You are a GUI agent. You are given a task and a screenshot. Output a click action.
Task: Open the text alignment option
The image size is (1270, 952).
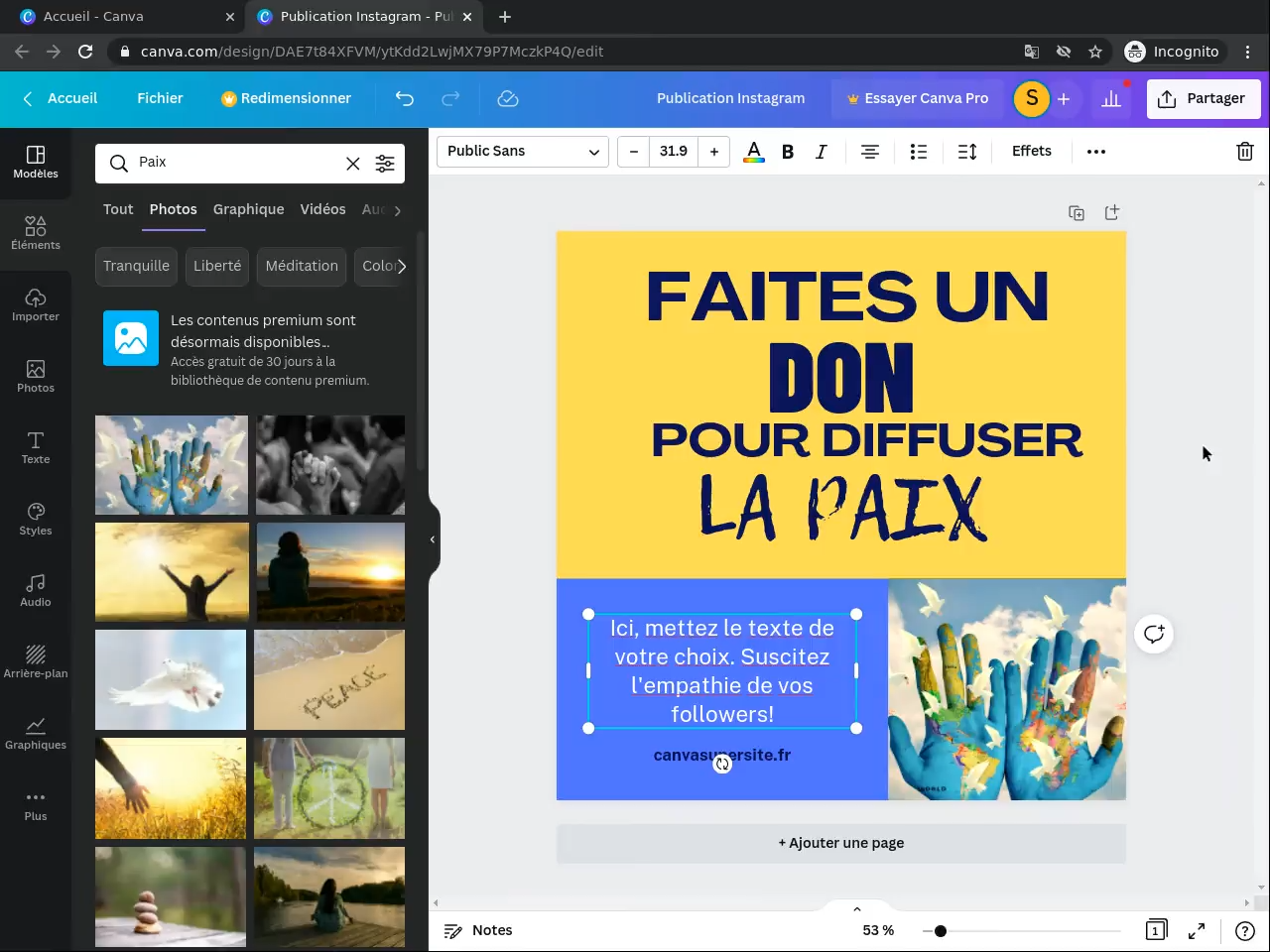pos(870,152)
